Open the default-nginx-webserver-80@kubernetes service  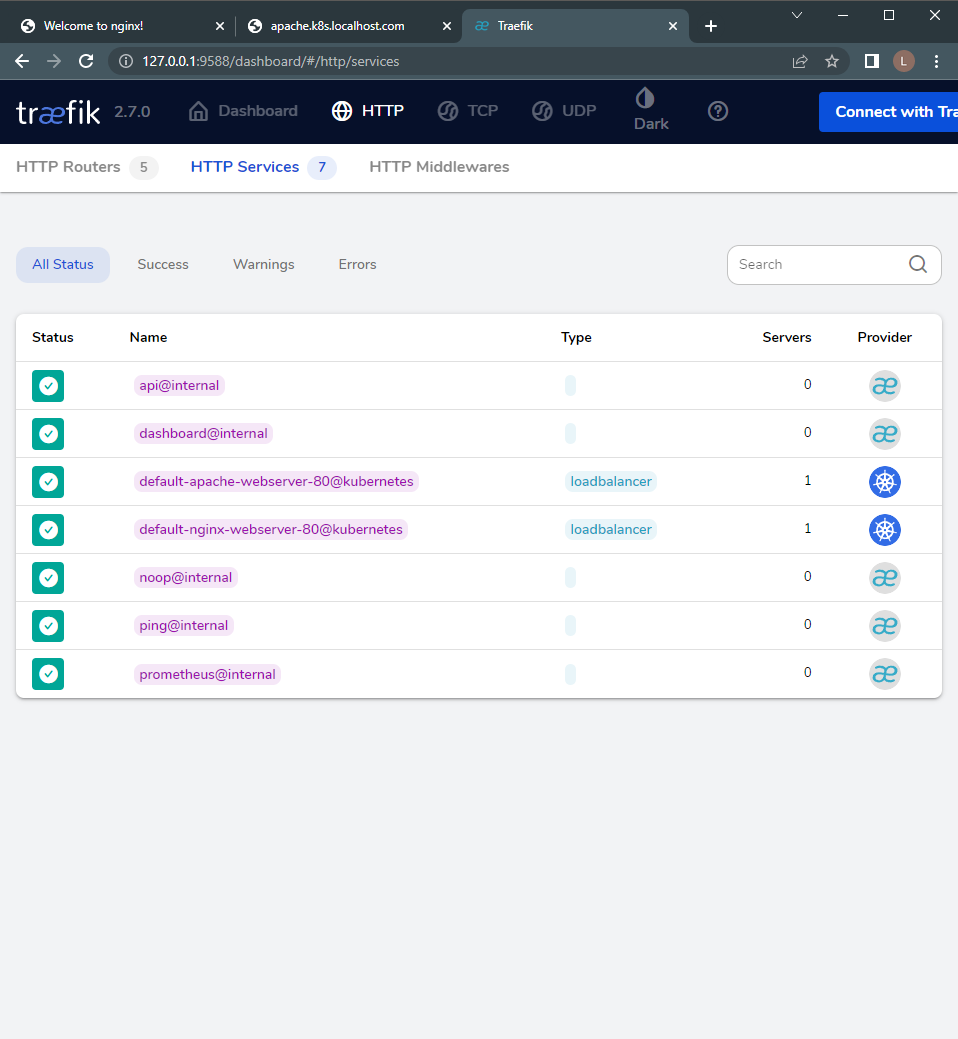click(x=271, y=529)
